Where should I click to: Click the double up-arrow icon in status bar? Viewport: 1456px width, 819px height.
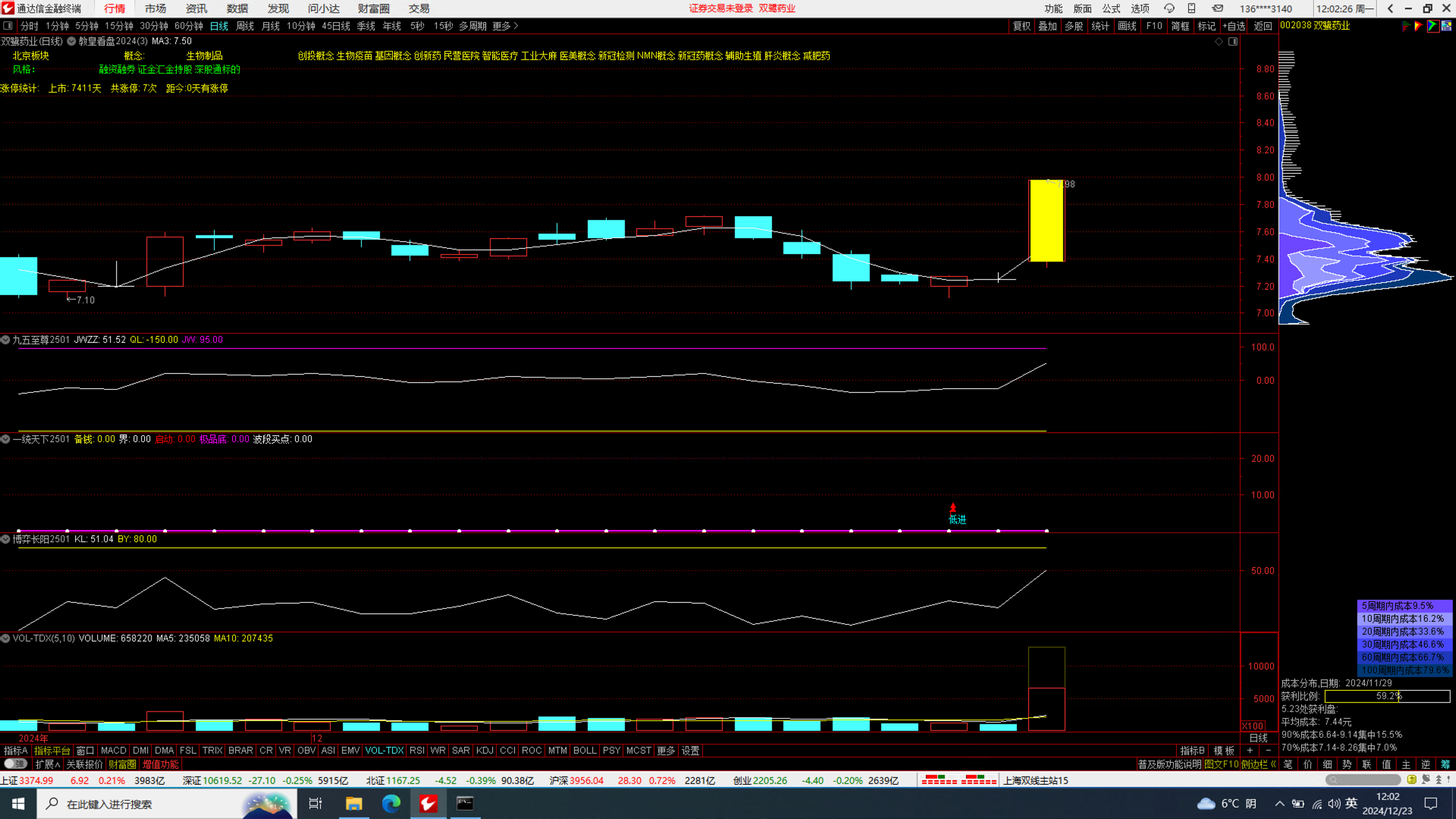1439,780
